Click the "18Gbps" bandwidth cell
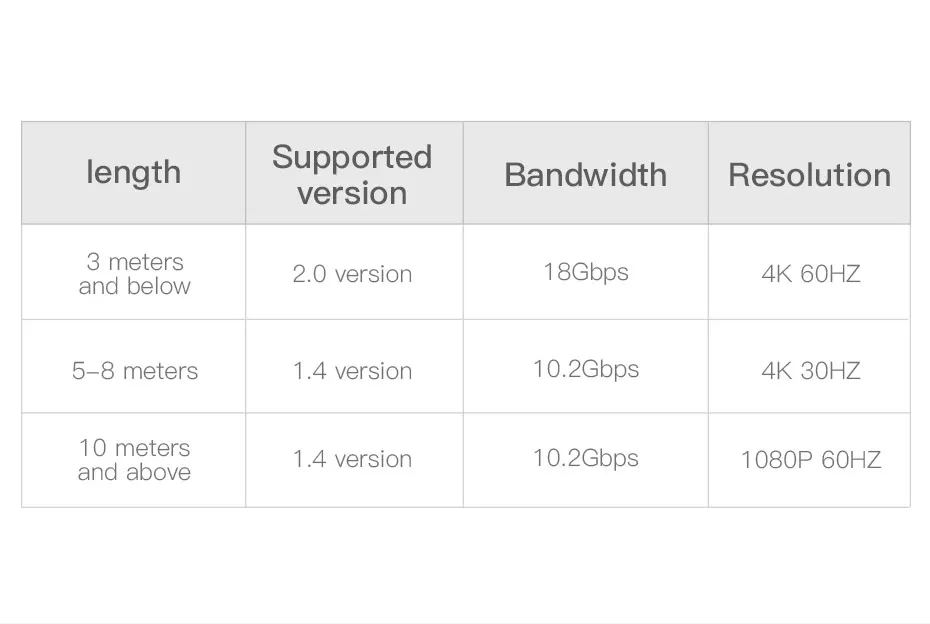Viewport: 930px width, 624px height. click(x=585, y=272)
